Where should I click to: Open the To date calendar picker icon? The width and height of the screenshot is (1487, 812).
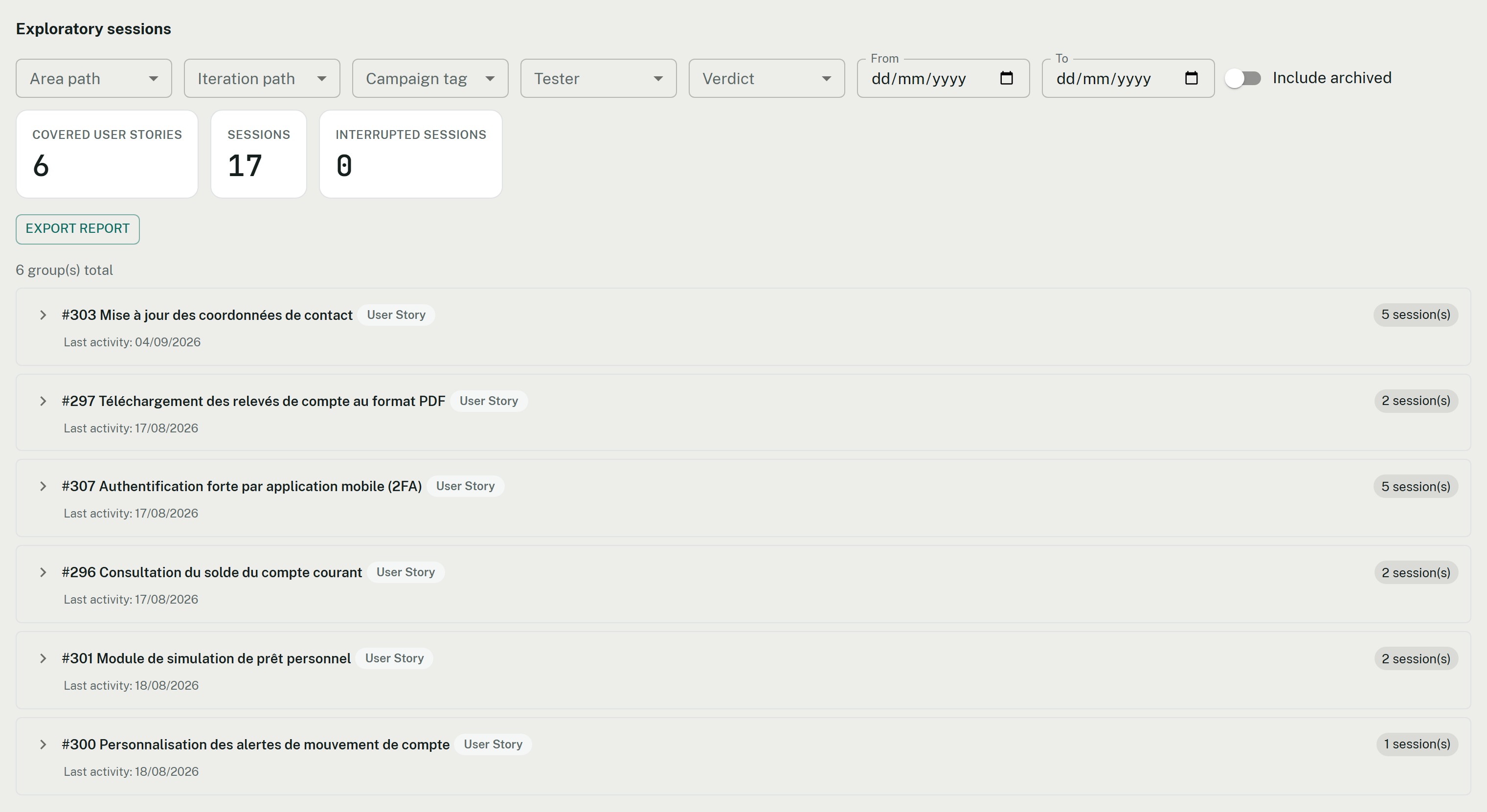1191,78
